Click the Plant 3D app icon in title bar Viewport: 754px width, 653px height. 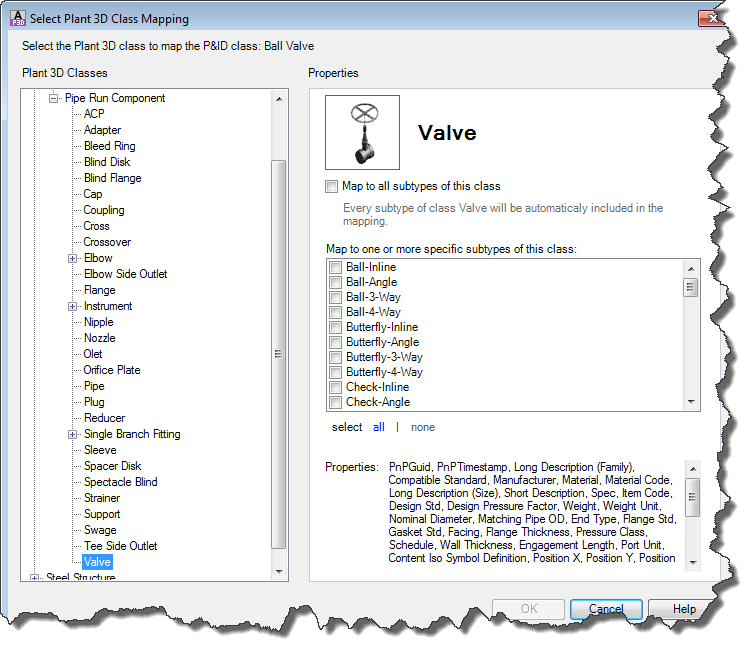18,18
